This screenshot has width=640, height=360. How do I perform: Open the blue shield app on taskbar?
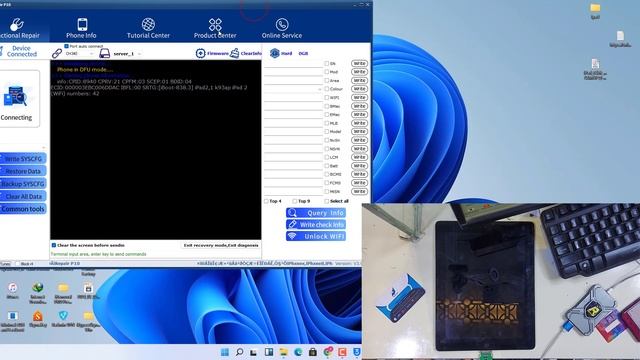(x=357, y=352)
